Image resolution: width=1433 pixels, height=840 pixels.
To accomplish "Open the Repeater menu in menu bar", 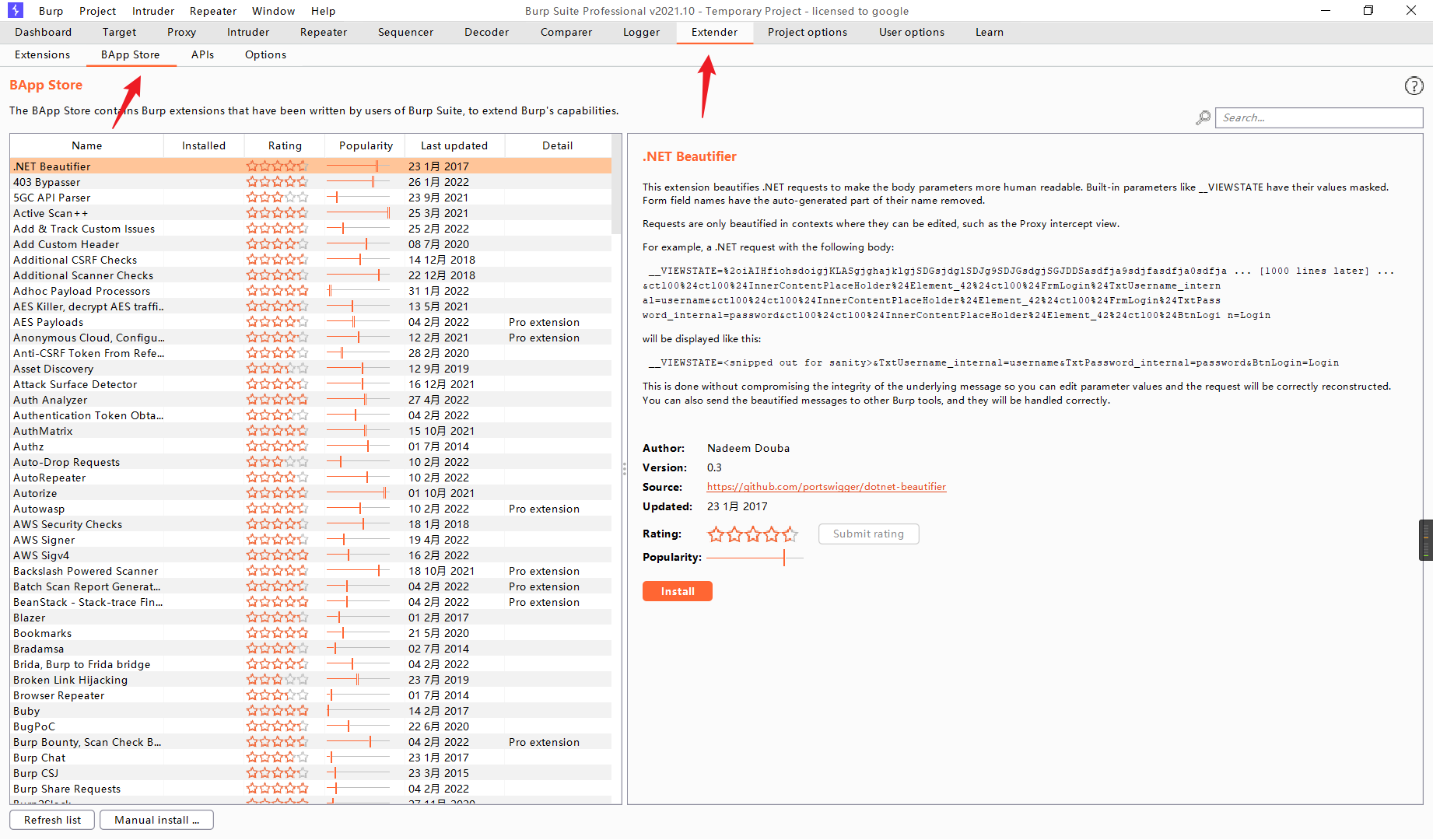I will (213, 11).
